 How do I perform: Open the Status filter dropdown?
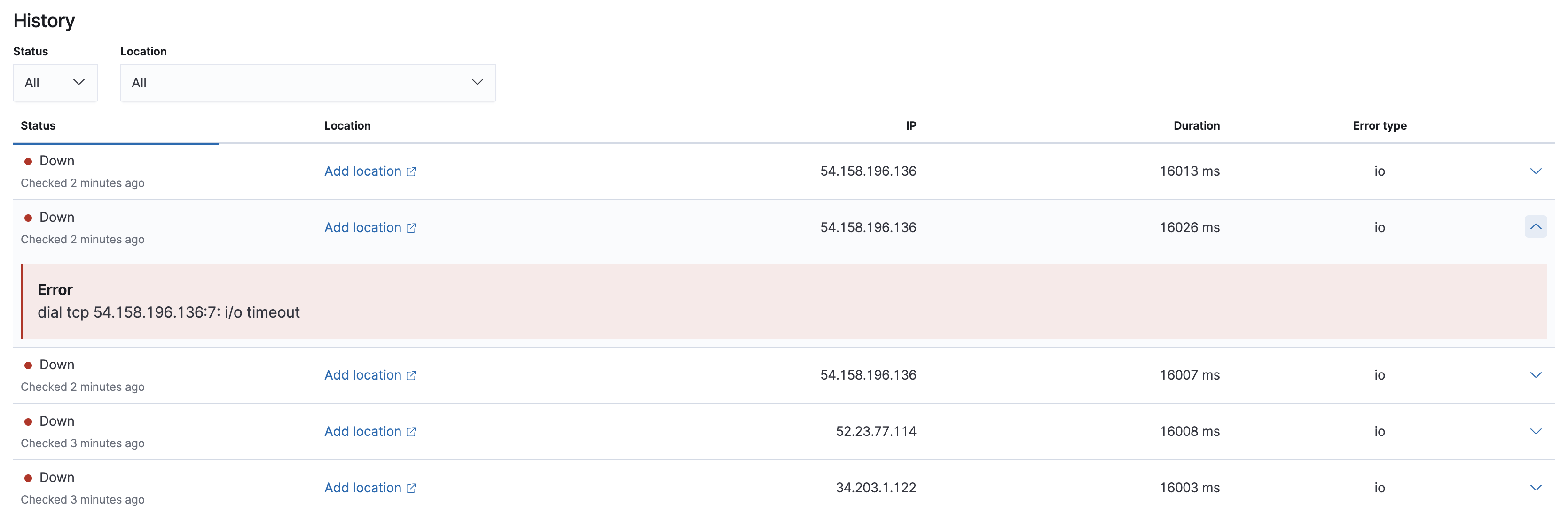point(55,82)
